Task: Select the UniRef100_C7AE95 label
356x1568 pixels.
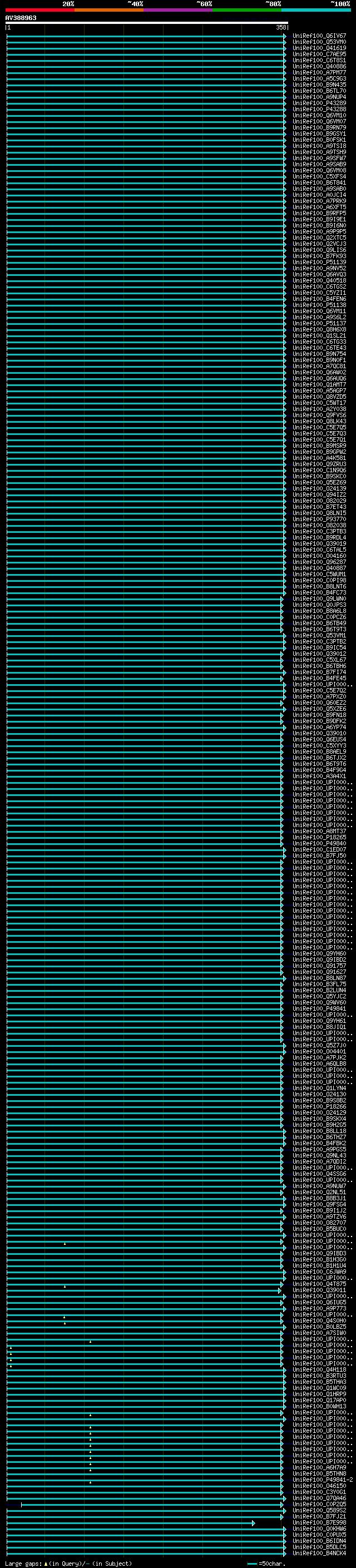Action: click(x=319, y=54)
